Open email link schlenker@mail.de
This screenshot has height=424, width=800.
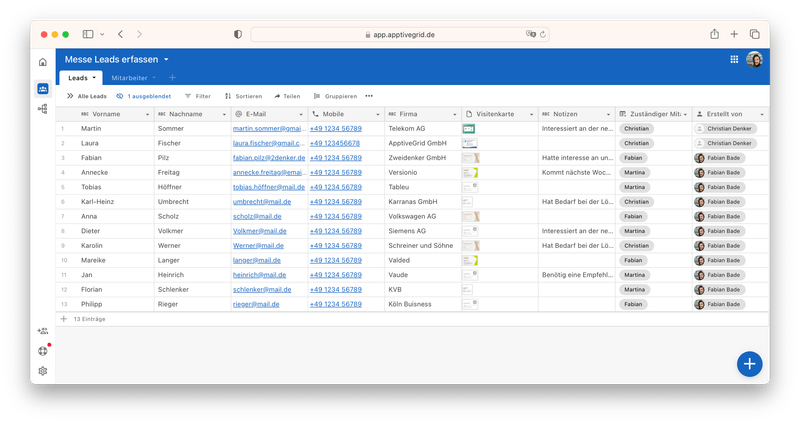(262, 289)
